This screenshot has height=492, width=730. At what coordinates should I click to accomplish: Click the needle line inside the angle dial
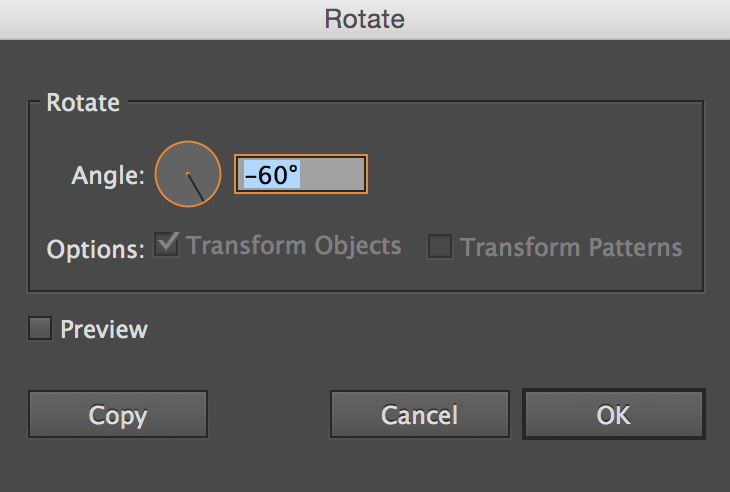[196, 187]
